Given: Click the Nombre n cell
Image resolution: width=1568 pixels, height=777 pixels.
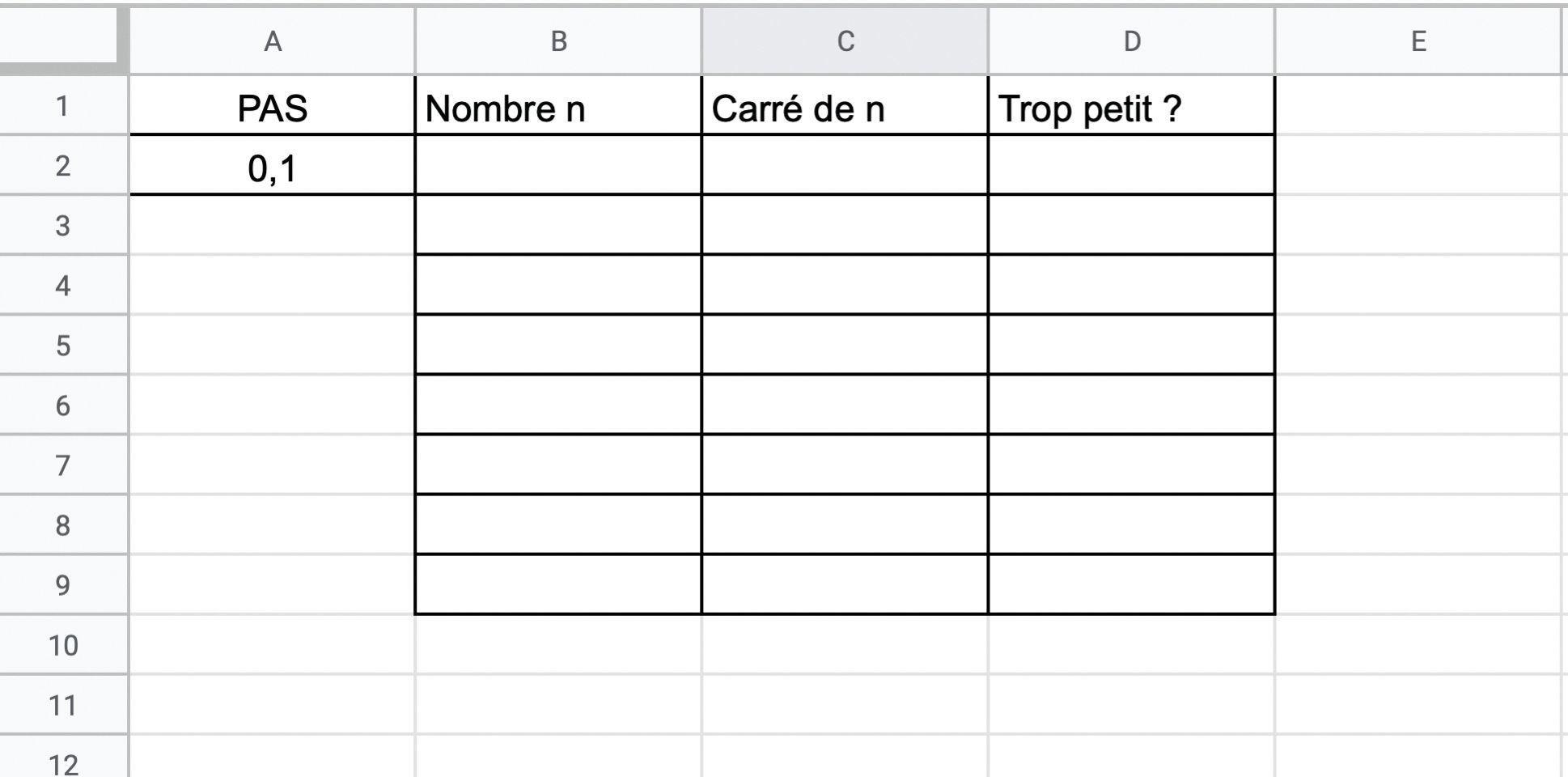Looking at the screenshot, I should tap(558, 108).
